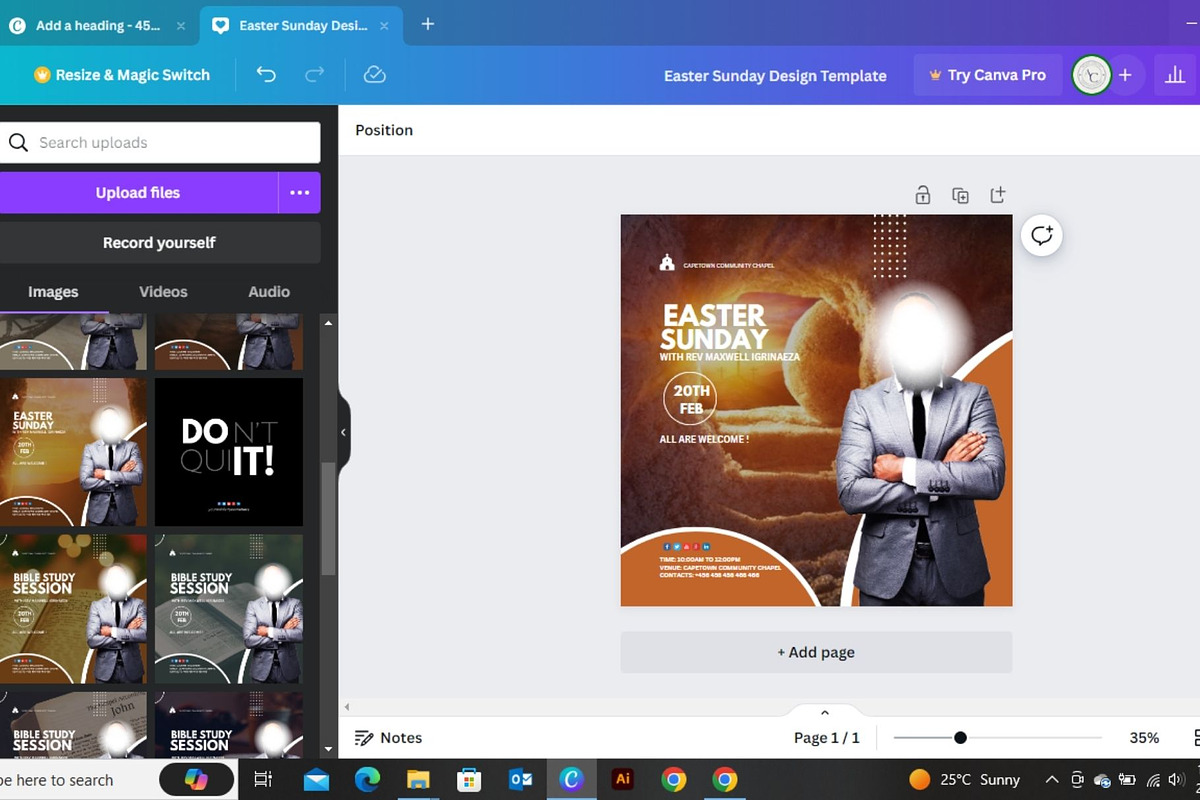This screenshot has width=1200, height=800.
Task: Switch to the Images tab
Action: click(x=53, y=292)
